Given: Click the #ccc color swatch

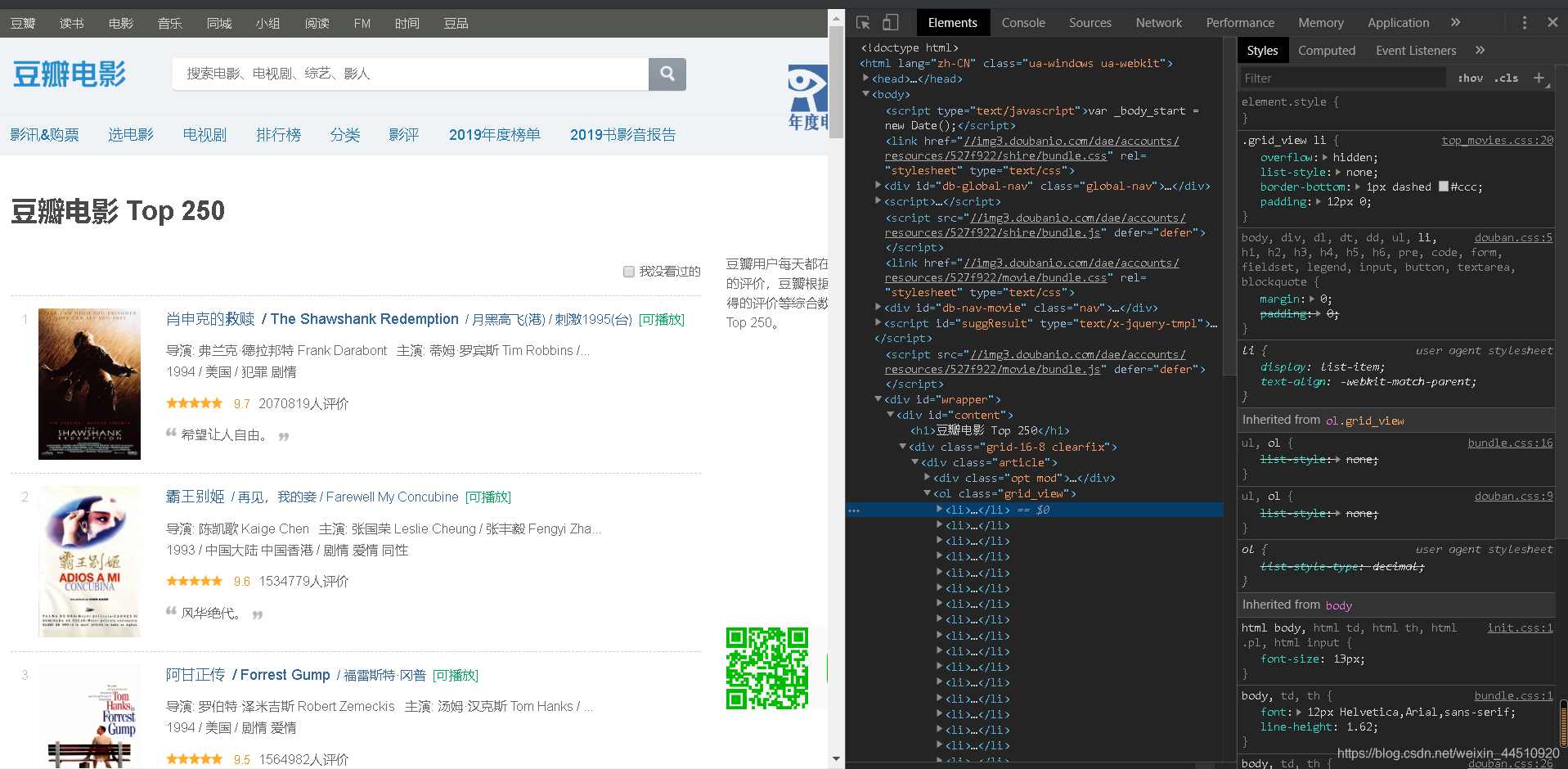Looking at the screenshot, I should [x=1444, y=187].
